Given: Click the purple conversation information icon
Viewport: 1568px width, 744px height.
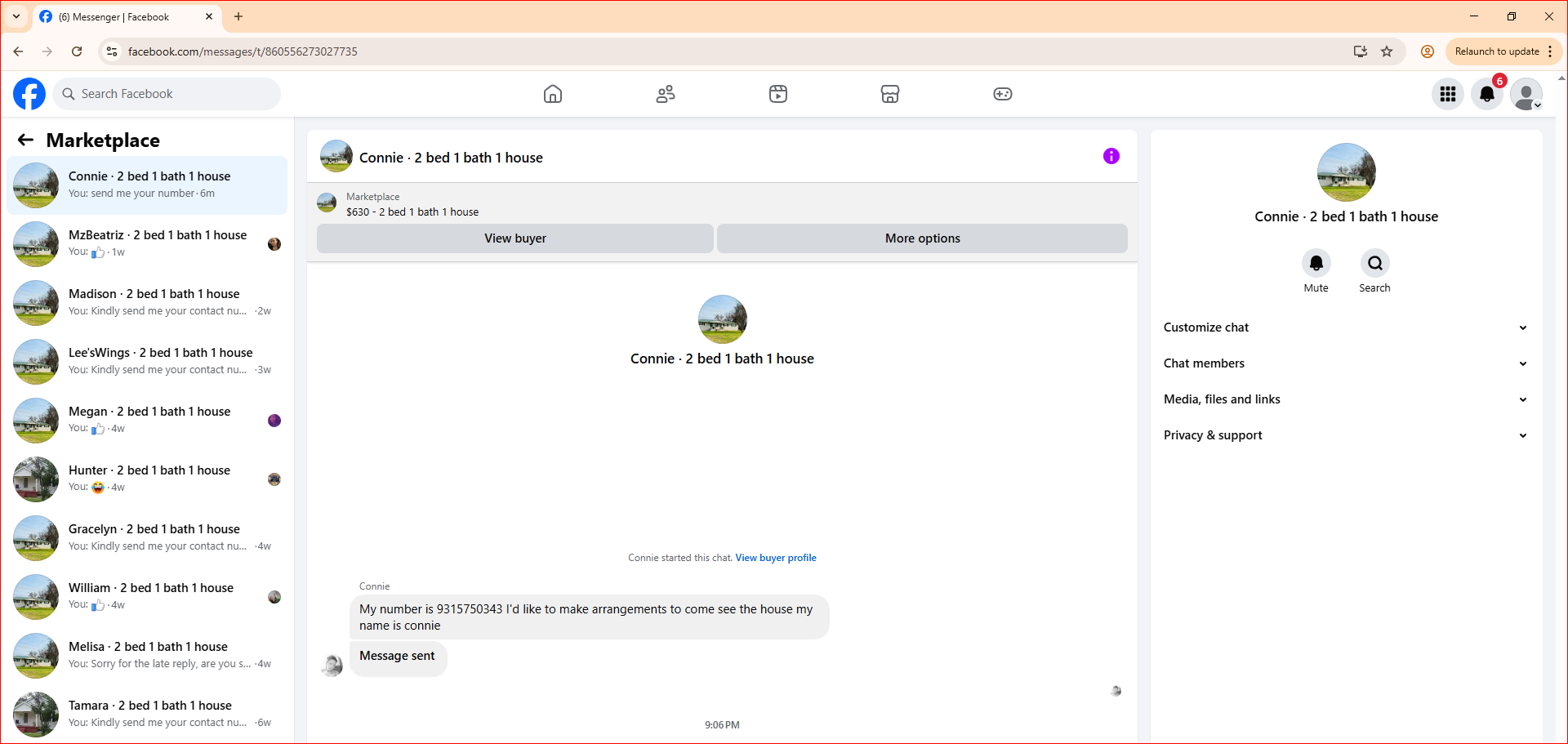Looking at the screenshot, I should (1111, 156).
